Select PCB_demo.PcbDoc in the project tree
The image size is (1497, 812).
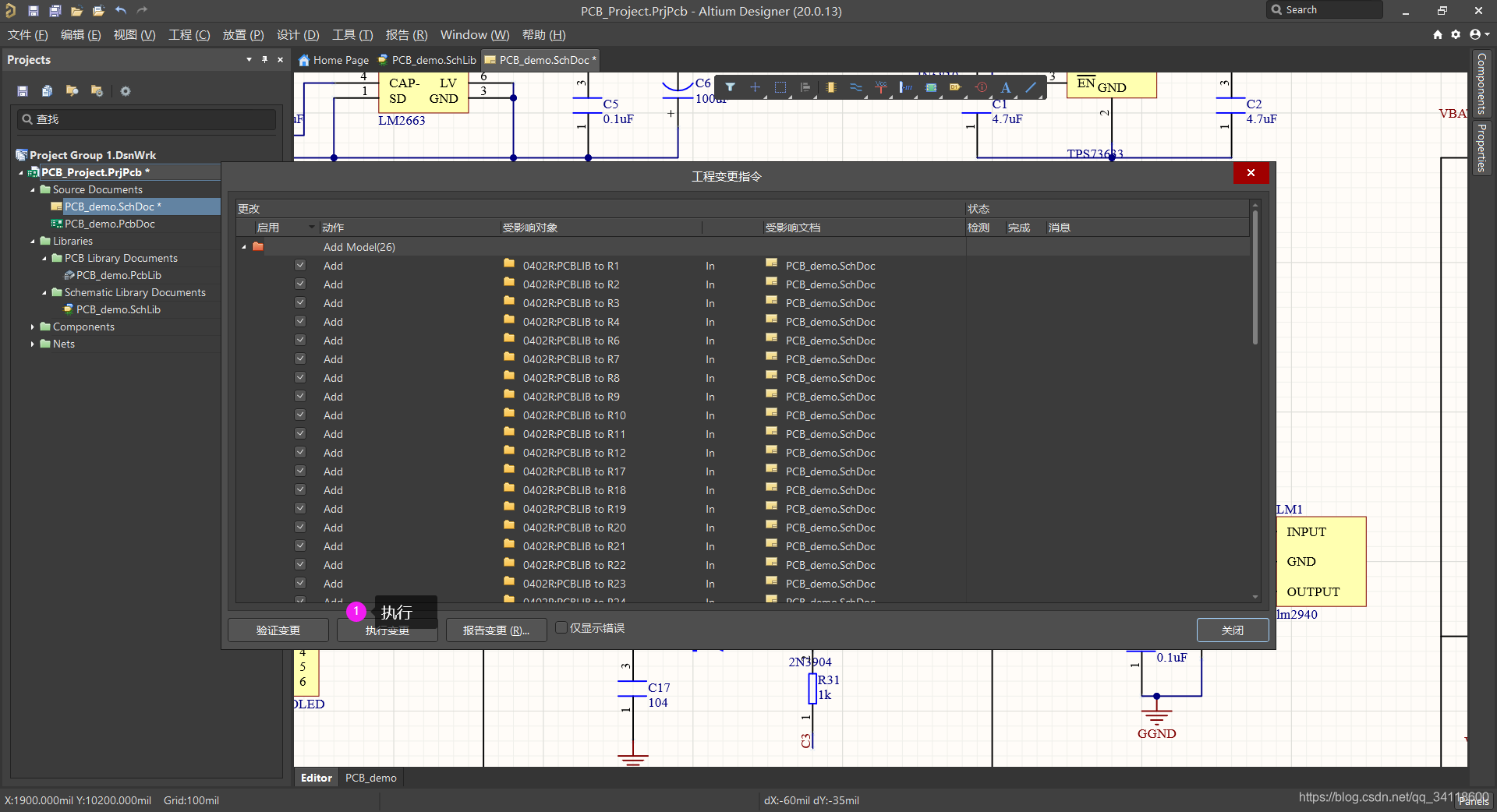click(x=109, y=224)
